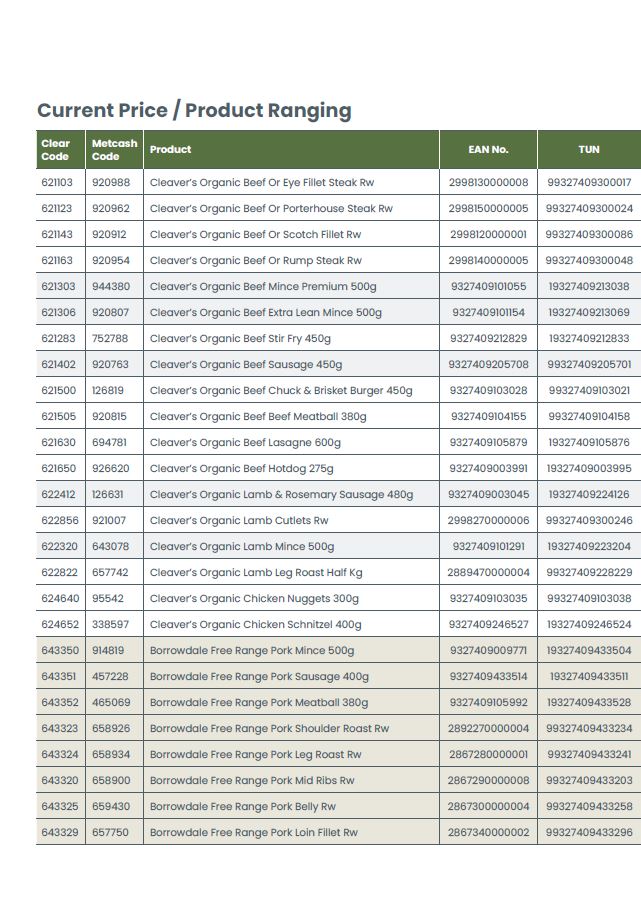Screen dimensions: 641x907
Task: Click the 'Current Price / Product Ranging' heading
Action: click(x=194, y=110)
